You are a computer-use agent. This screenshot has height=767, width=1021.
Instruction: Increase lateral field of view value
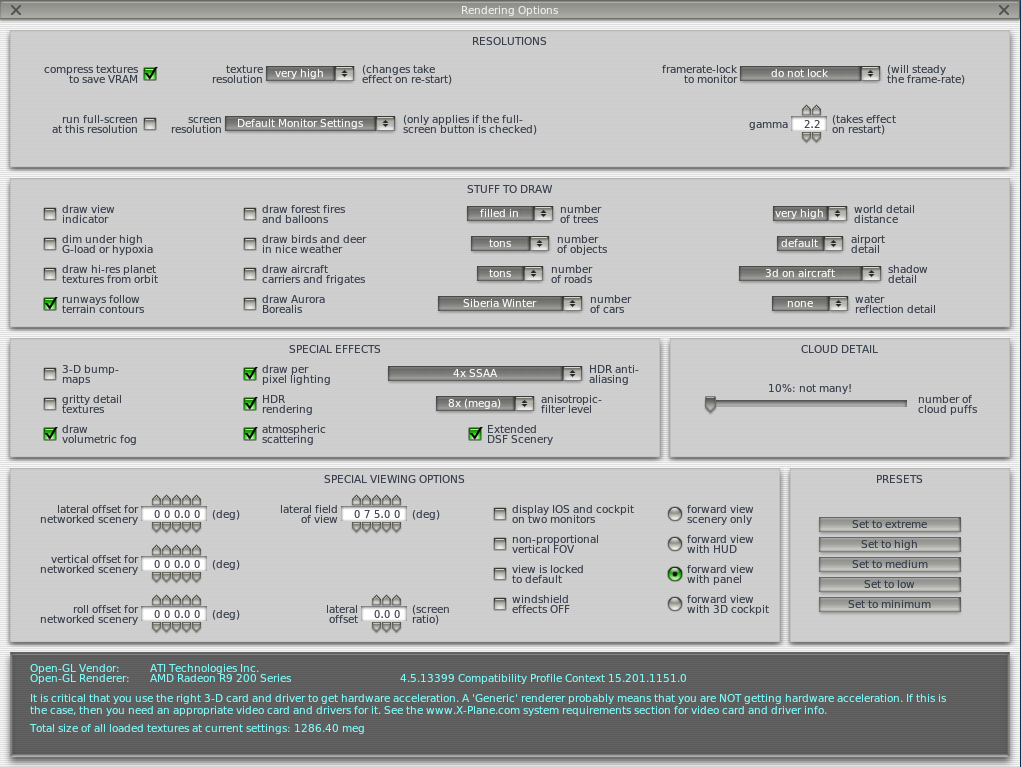click(376, 500)
